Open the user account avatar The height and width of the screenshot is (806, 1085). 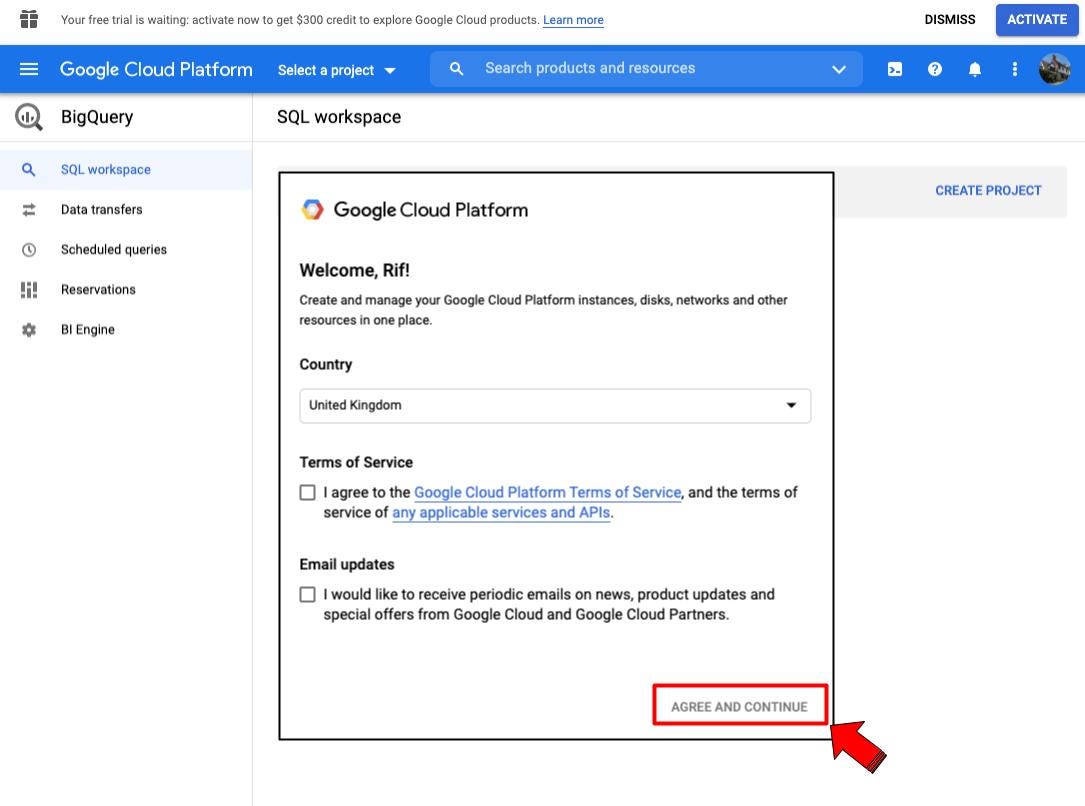point(1055,69)
